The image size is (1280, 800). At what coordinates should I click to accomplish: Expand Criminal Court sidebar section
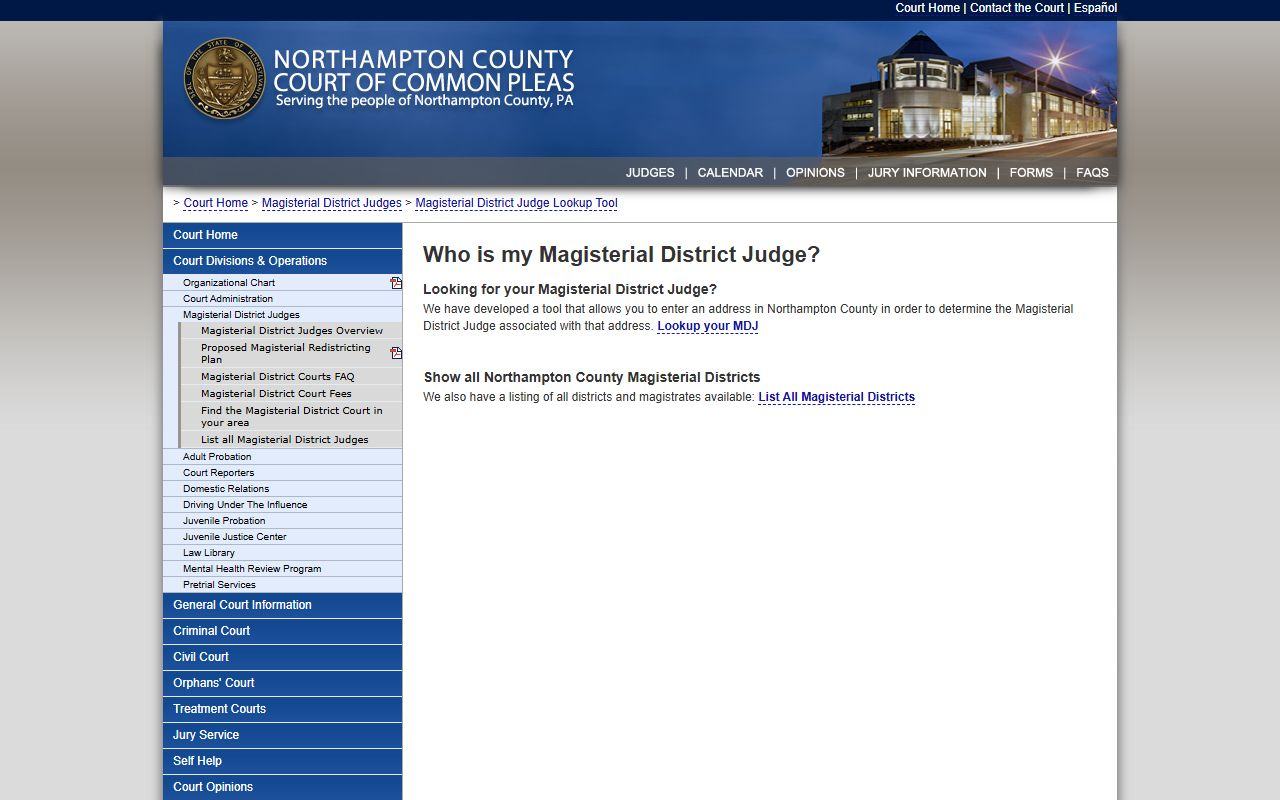pyautogui.click(x=282, y=631)
